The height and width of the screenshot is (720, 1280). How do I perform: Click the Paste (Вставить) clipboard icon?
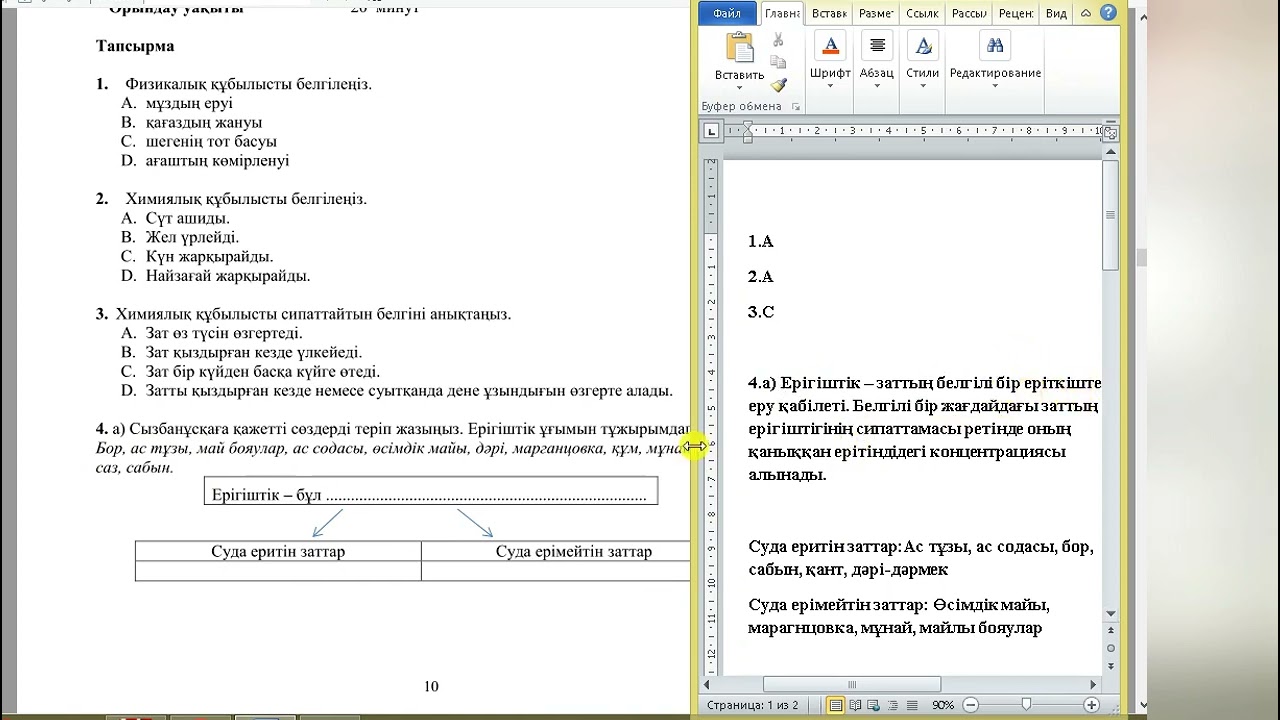740,48
